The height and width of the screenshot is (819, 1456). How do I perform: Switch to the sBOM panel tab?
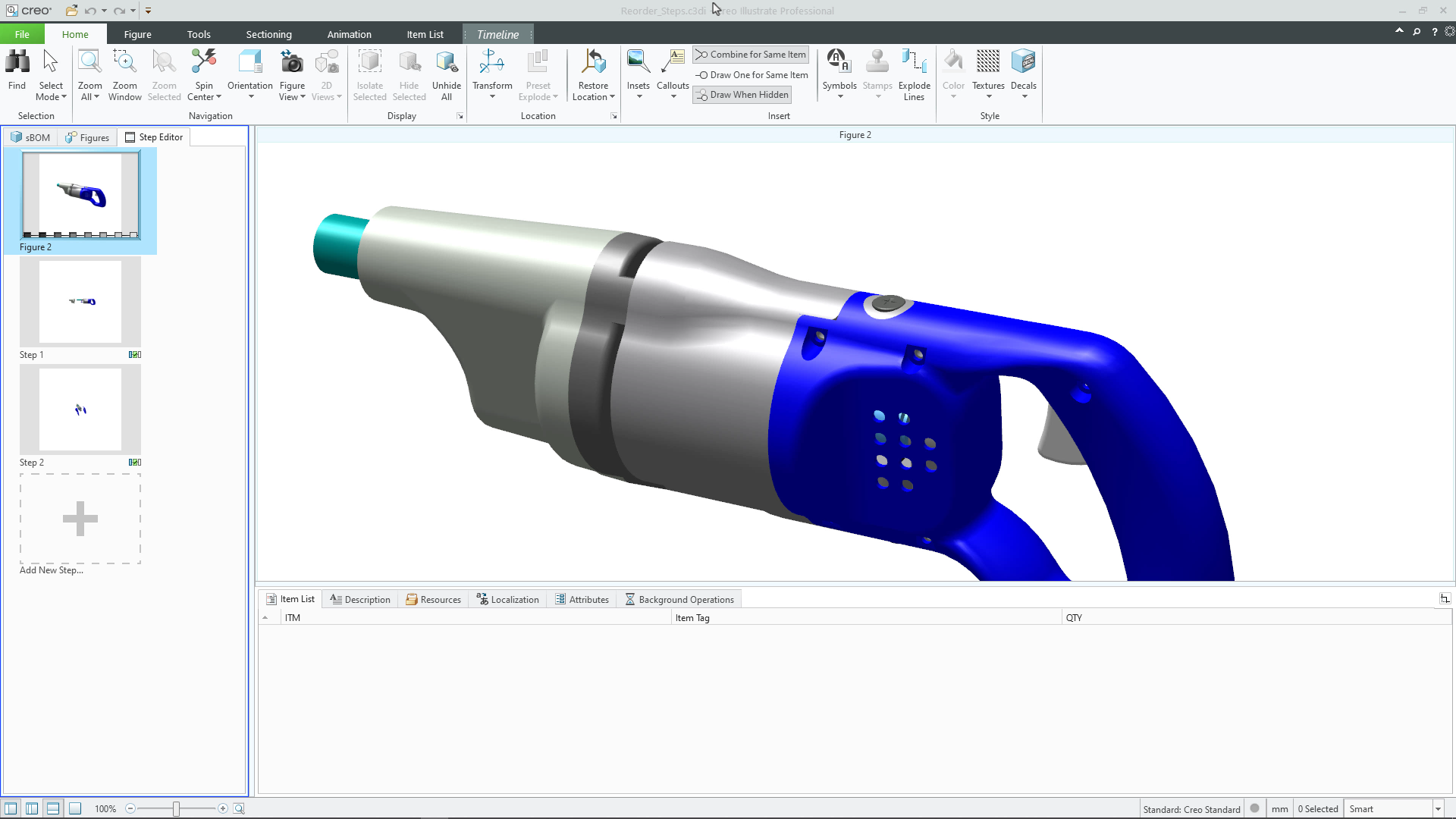pos(30,137)
